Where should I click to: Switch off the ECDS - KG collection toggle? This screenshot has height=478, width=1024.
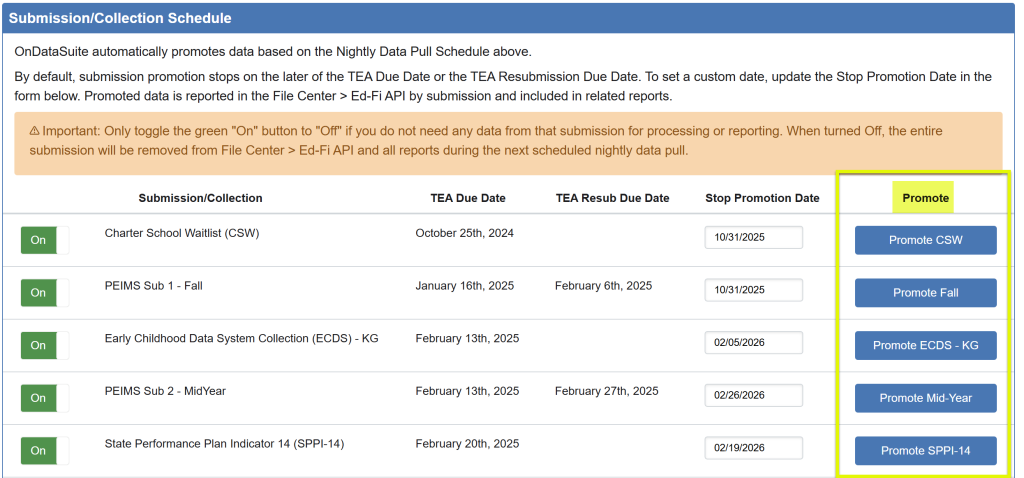pos(45,345)
